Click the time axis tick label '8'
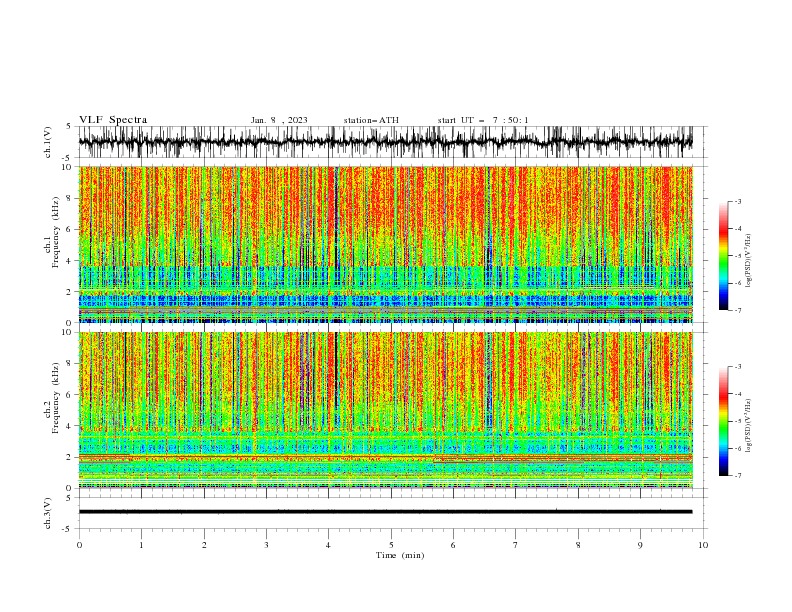 click(x=578, y=545)
